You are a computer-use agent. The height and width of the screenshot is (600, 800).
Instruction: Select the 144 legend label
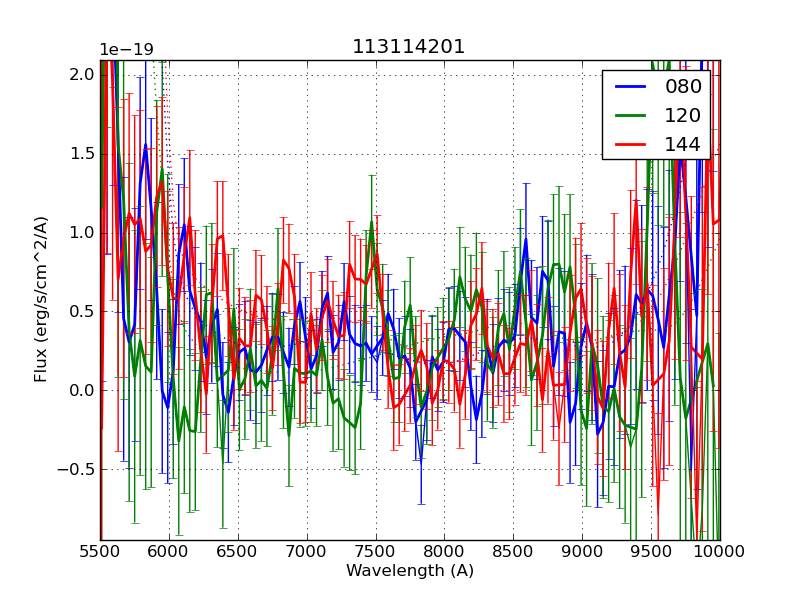[683, 144]
